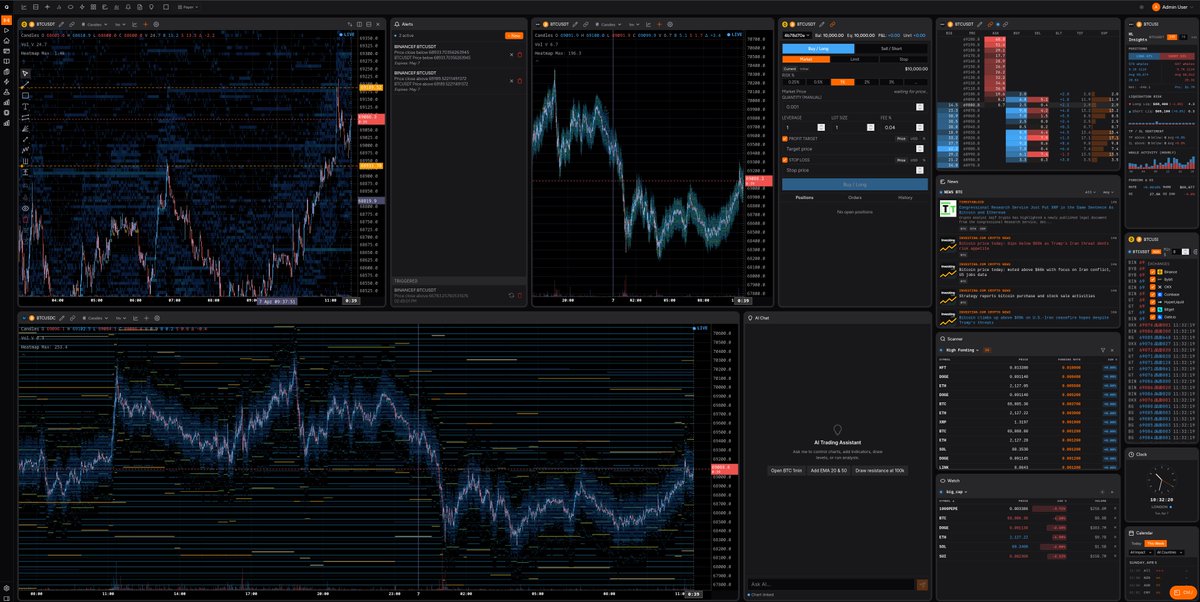Image resolution: width=1200 pixels, height=602 pixels.
Task: Toggle the Stop Loss checkbox
Action: pos(785,160)
